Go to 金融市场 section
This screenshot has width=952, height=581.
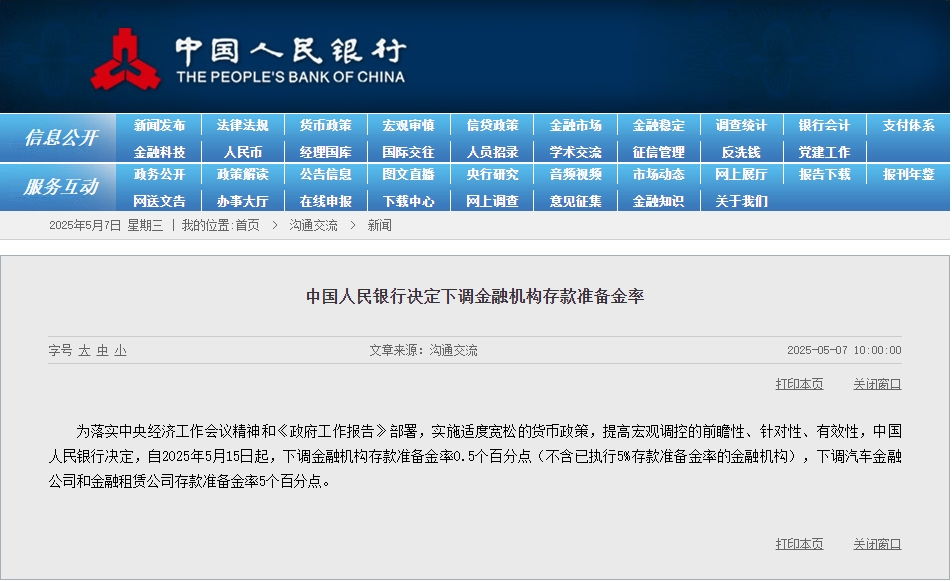576,126
